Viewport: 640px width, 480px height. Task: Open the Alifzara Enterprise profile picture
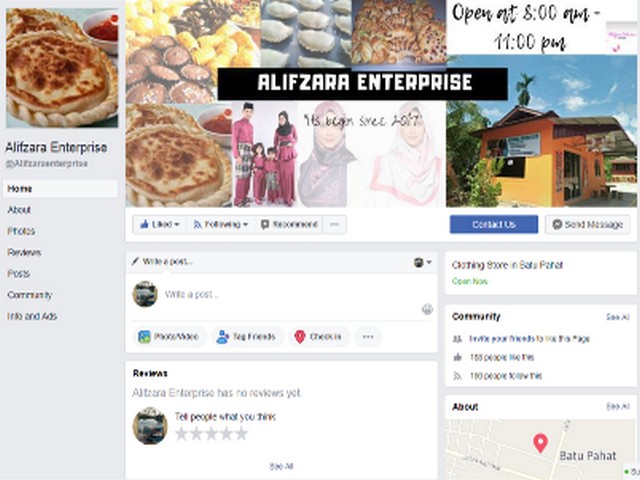[62, 68]
